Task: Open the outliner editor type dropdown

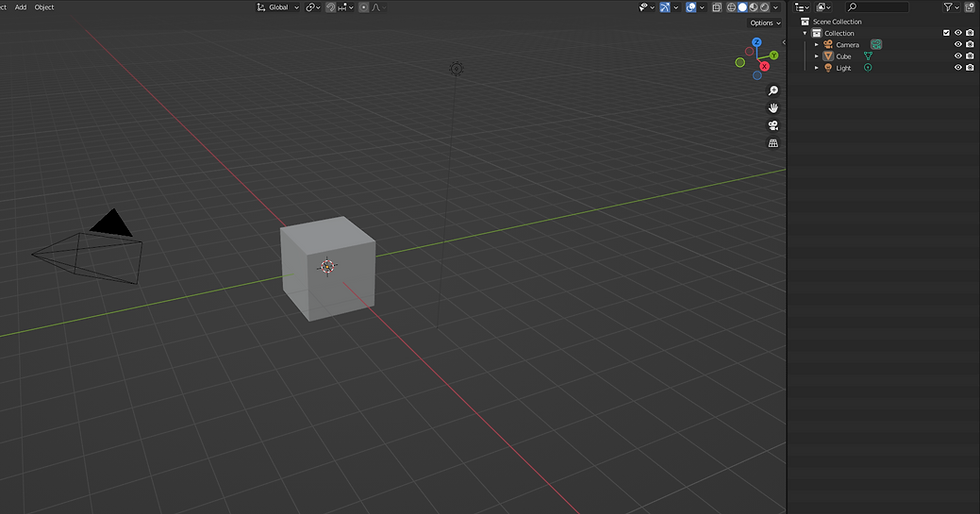Action: pos(802,8)
